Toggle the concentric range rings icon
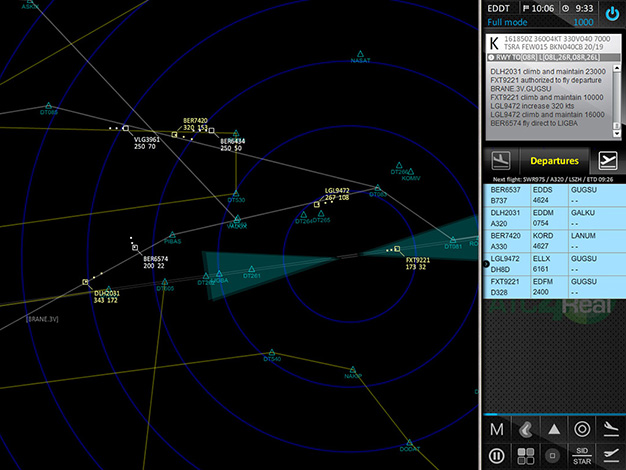The height and width of the screenshot is (470, 626). tap(581, 429)
